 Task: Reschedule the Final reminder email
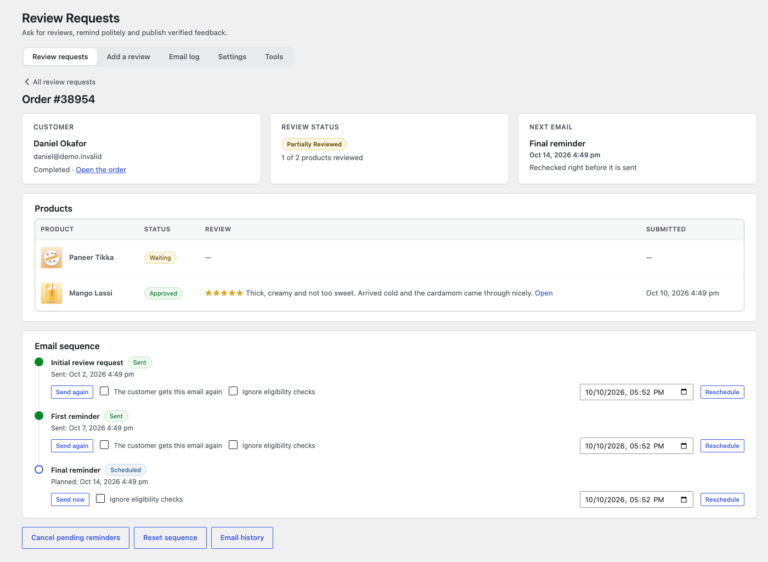tap(722, 500)
